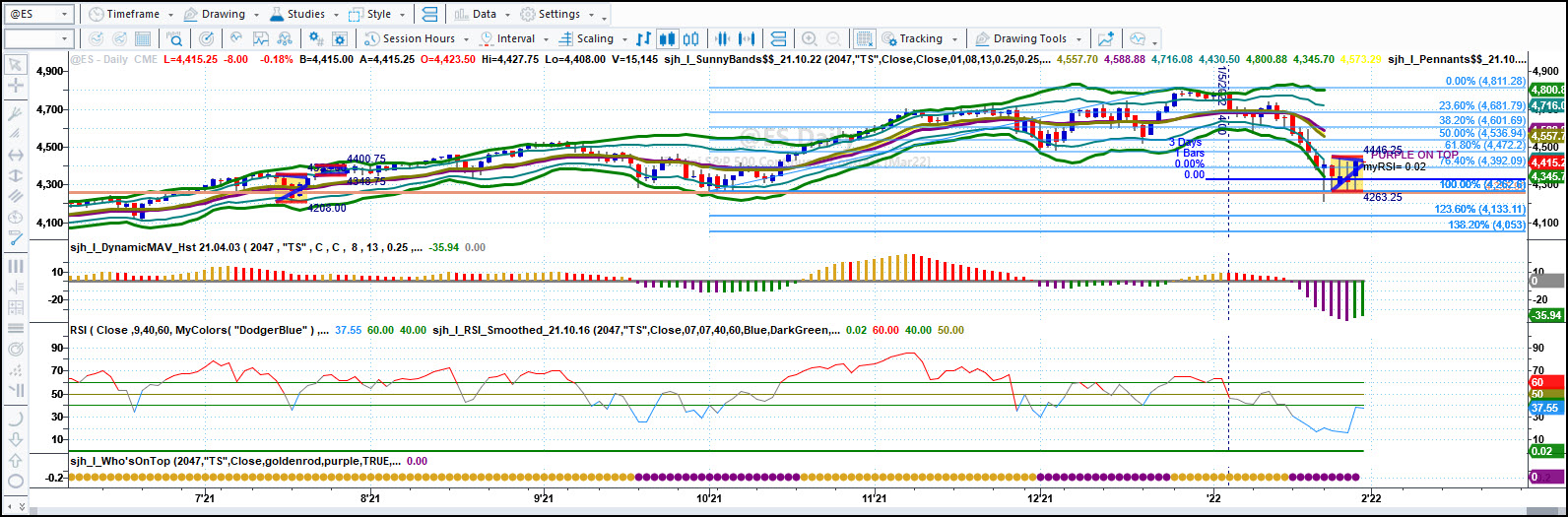Open the boxed gear settings icon

(340, 39)
